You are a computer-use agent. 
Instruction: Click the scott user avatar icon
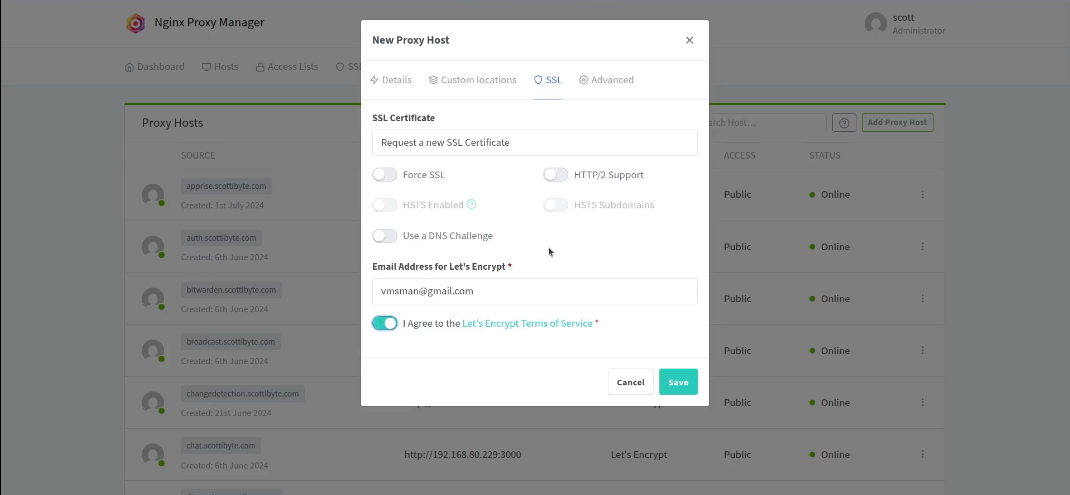tap(876, 24)
